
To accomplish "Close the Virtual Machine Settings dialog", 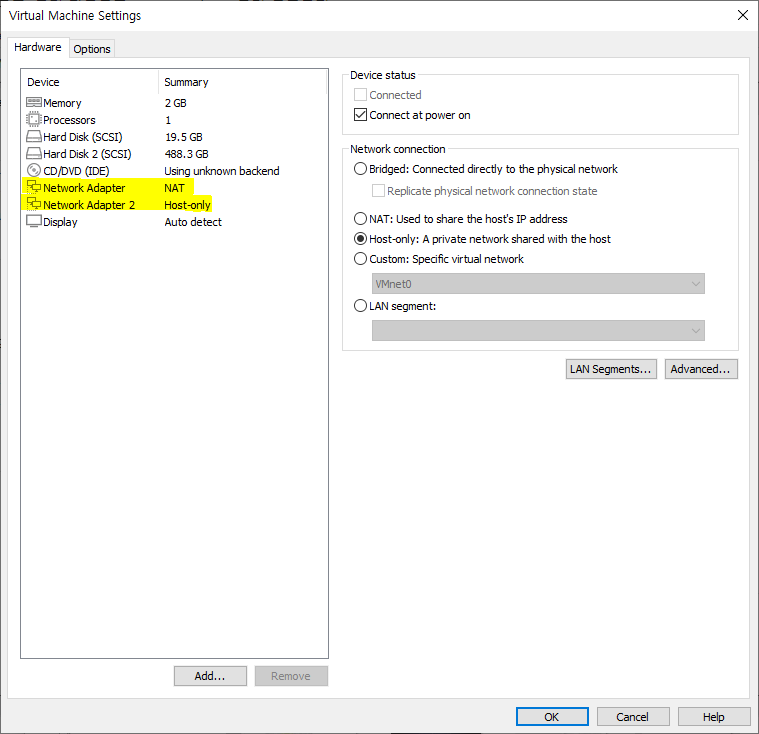I will click(x=743, y=15).
